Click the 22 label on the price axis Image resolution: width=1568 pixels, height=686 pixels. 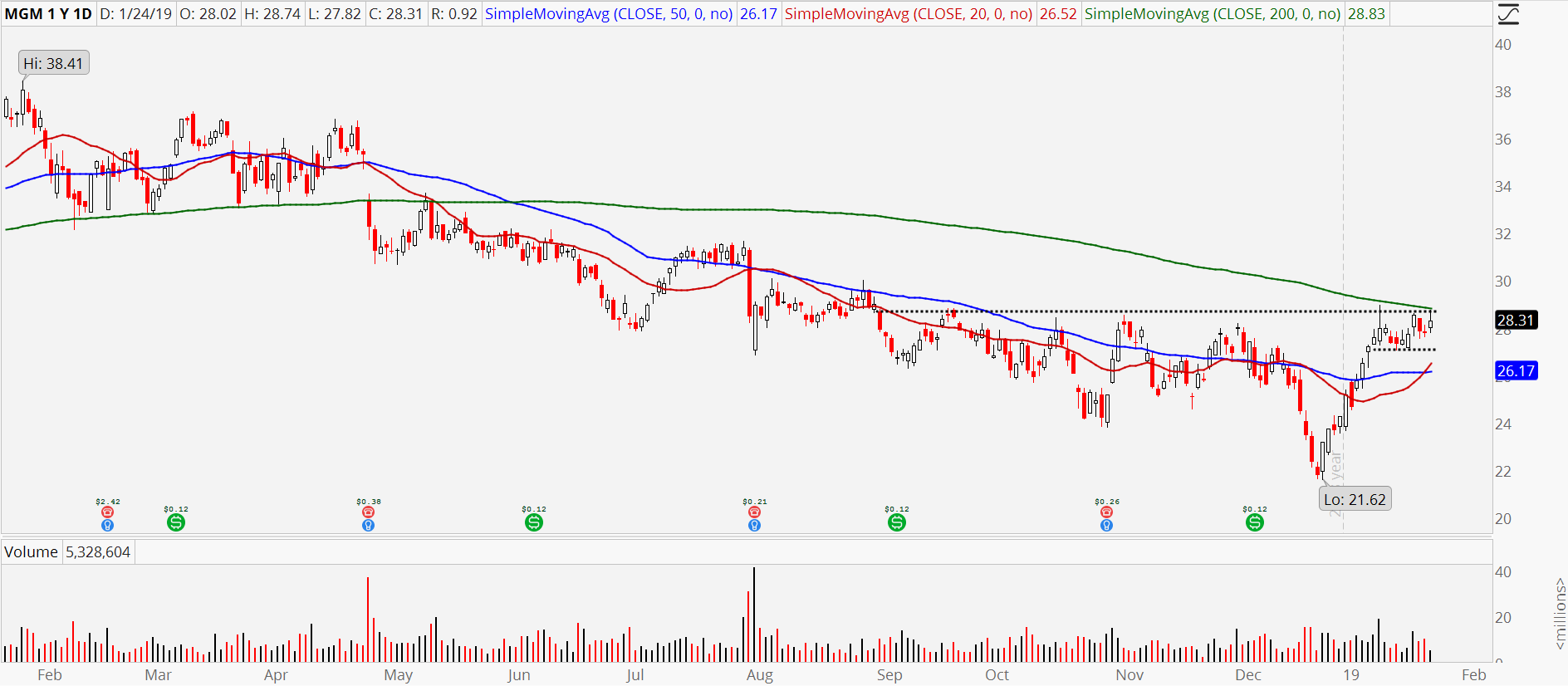(x=1503, y=472)
